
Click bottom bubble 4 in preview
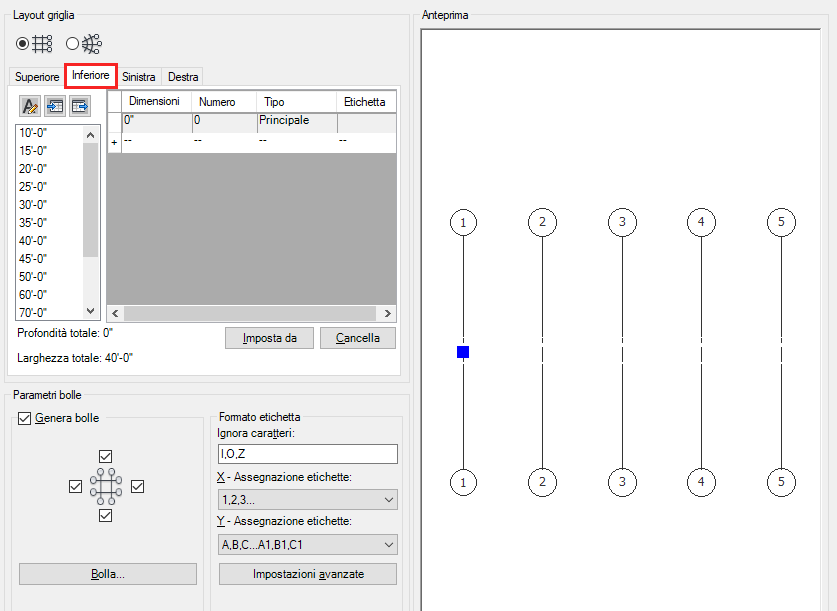[x=701, y=482]
